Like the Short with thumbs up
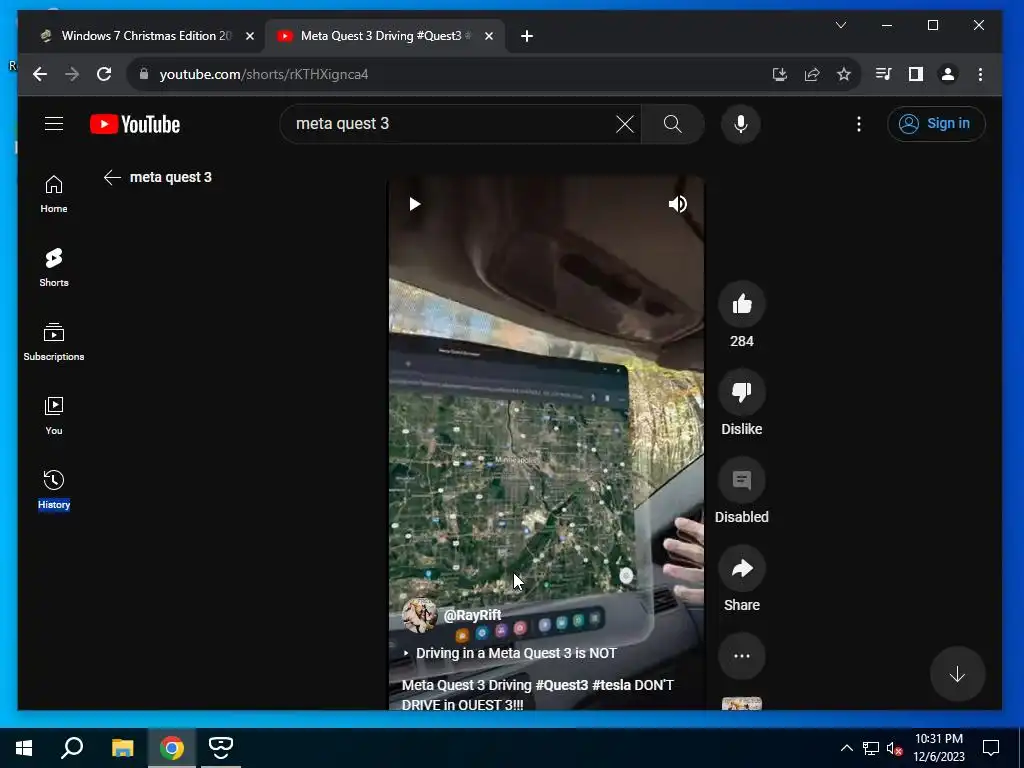 741,304
